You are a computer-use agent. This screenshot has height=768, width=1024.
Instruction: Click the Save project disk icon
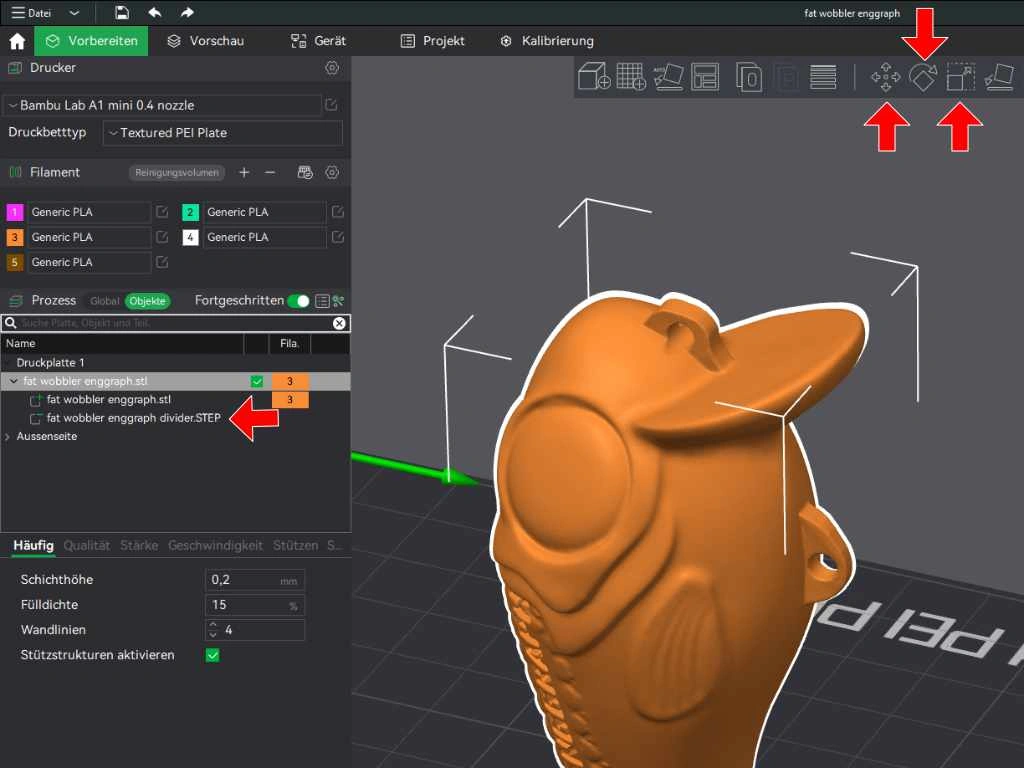[122, 13]
